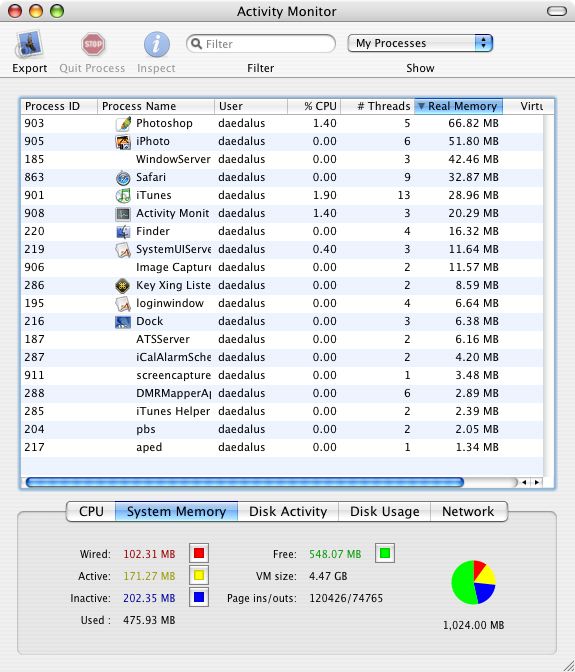
Task: Click the Key Xing Listener icon
Action: [123, 285]
